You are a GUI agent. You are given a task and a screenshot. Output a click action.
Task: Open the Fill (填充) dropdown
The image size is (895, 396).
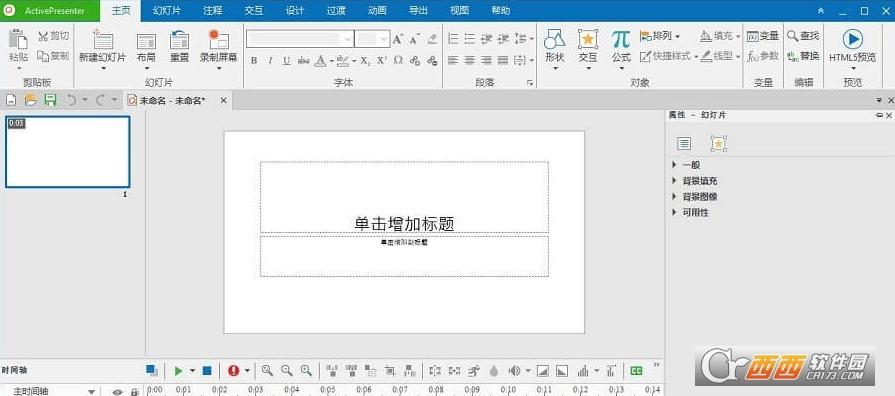click(720, 36)
